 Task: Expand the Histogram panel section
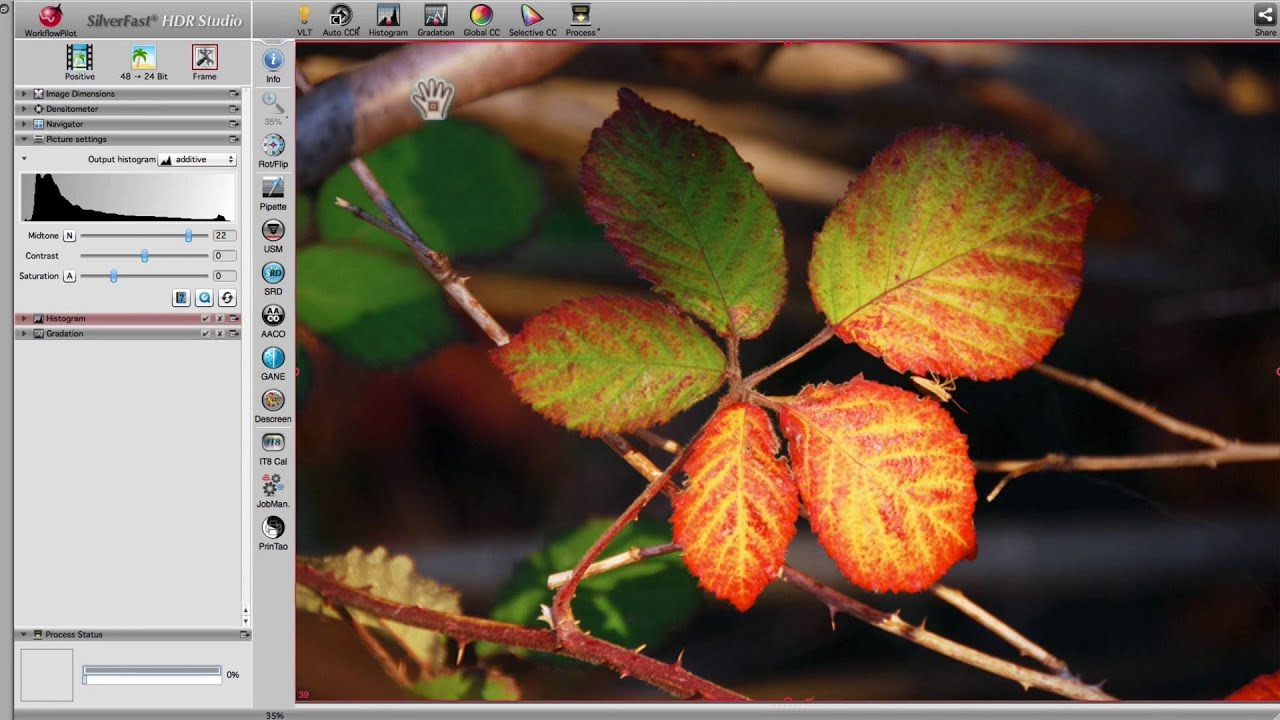[x=24, y=319]
